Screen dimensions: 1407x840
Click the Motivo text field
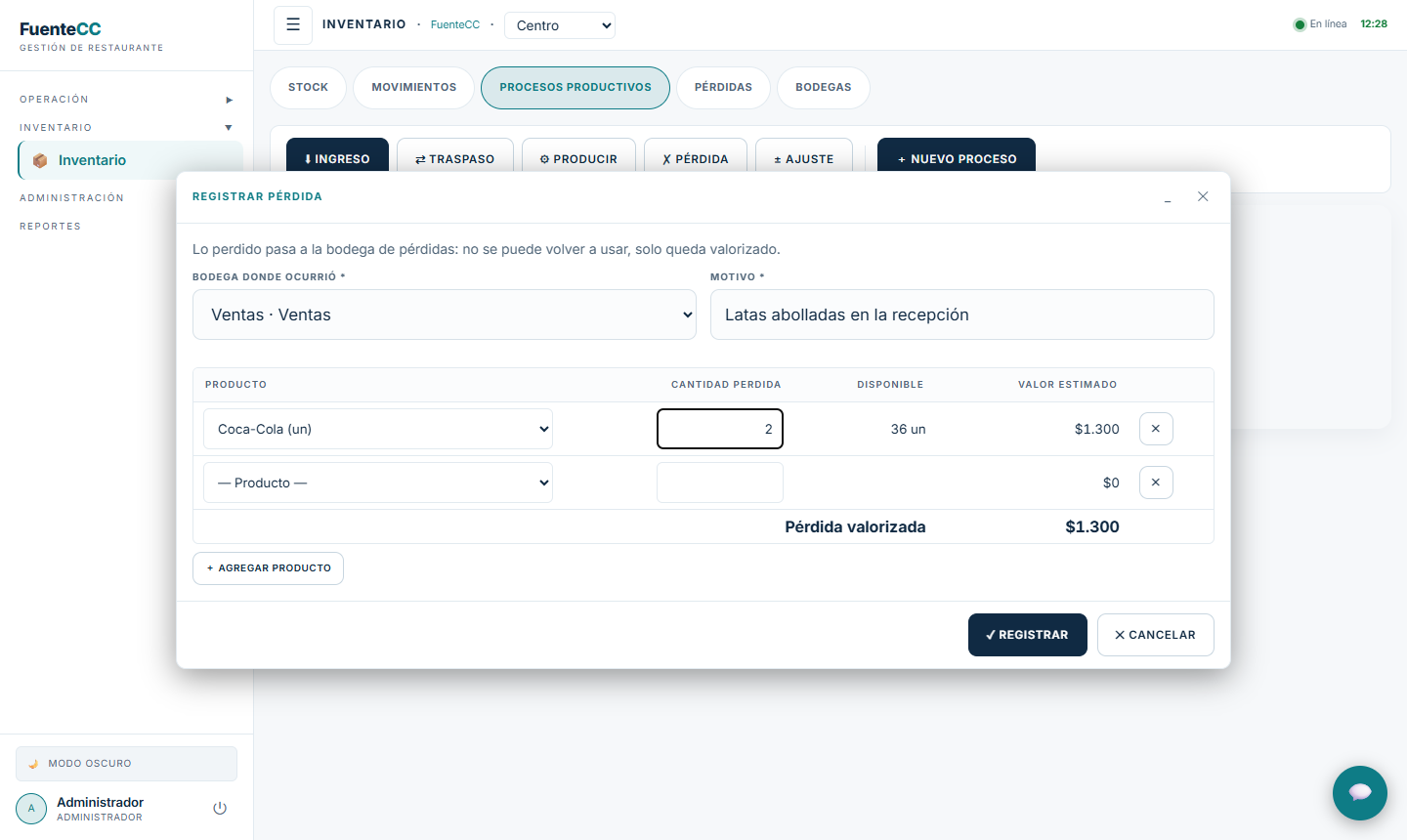[962, 315]
